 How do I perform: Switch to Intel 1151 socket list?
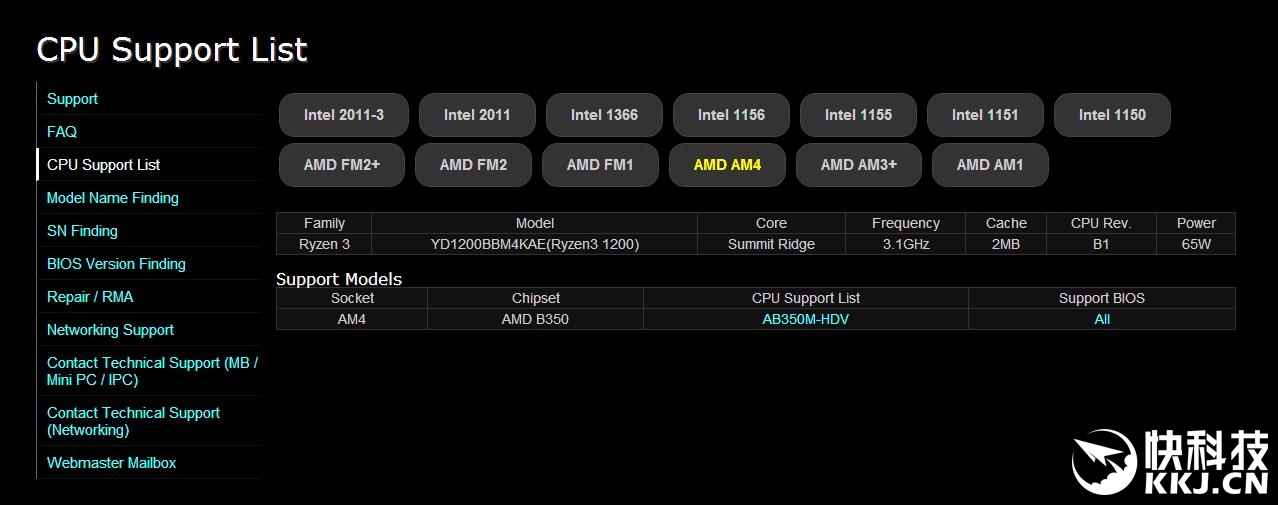click(985, 115)
